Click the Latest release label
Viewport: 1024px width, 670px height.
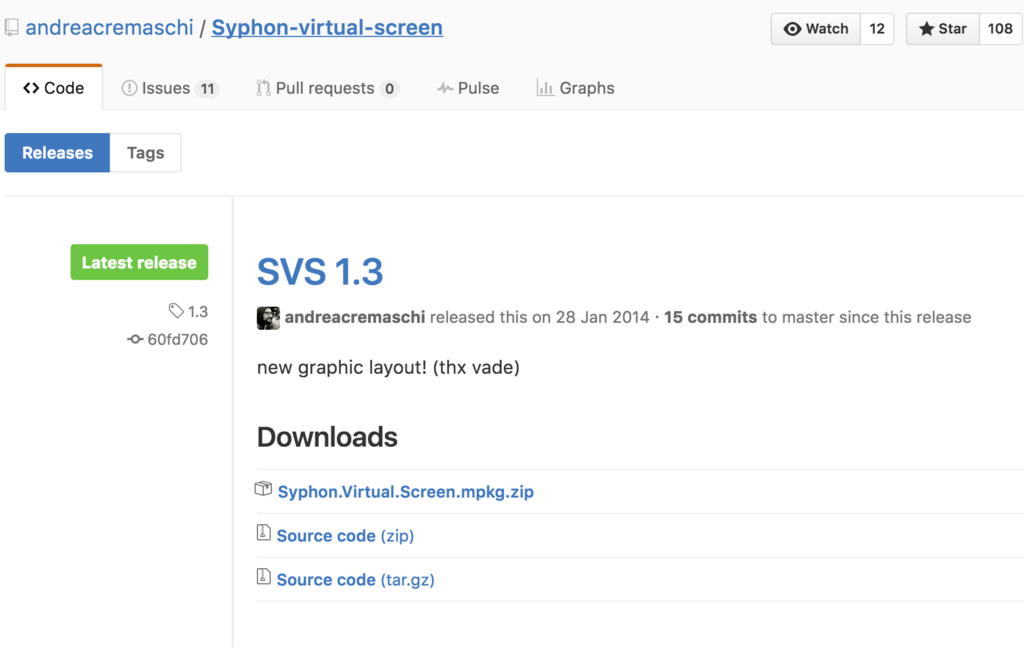coord(139,262)
